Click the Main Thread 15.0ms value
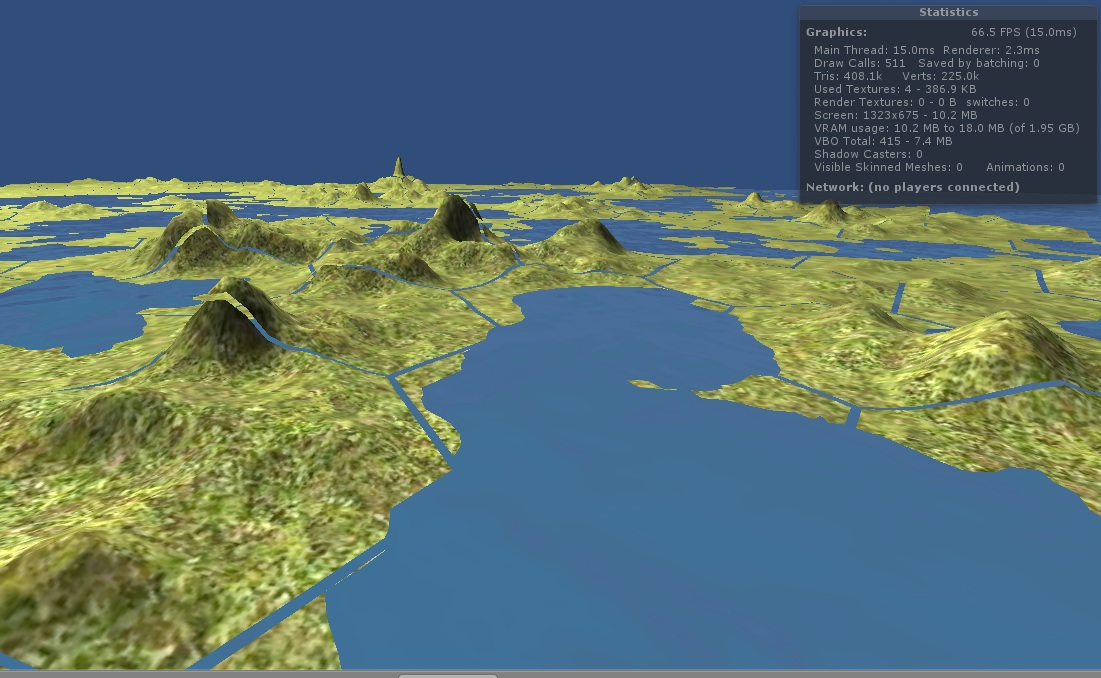This screenshot has width=1101, height=678. click(x=874, y=50)
